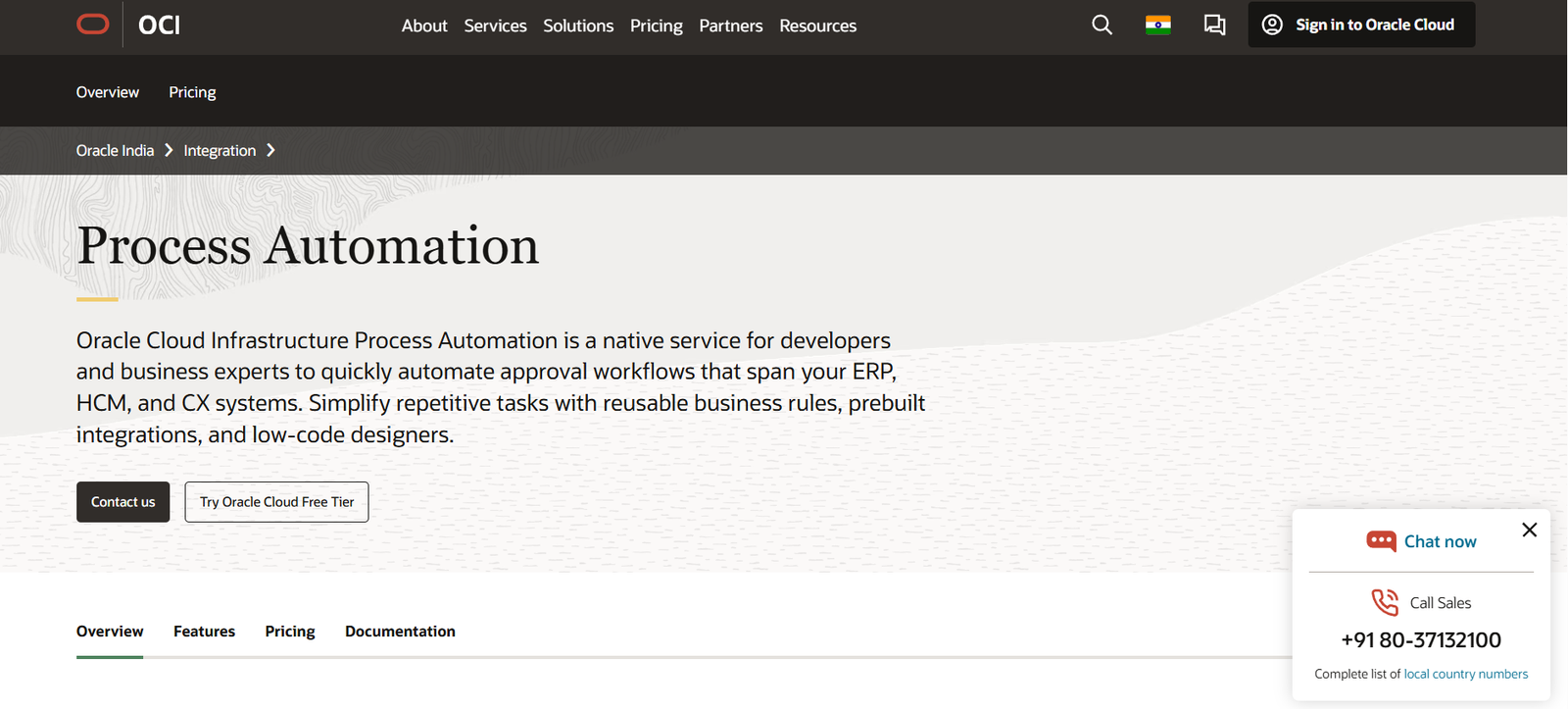The height and width of the screenshot is (709, 1568).
Task: Open the Resources dropdown menu
Action: [x=817, y=25]
